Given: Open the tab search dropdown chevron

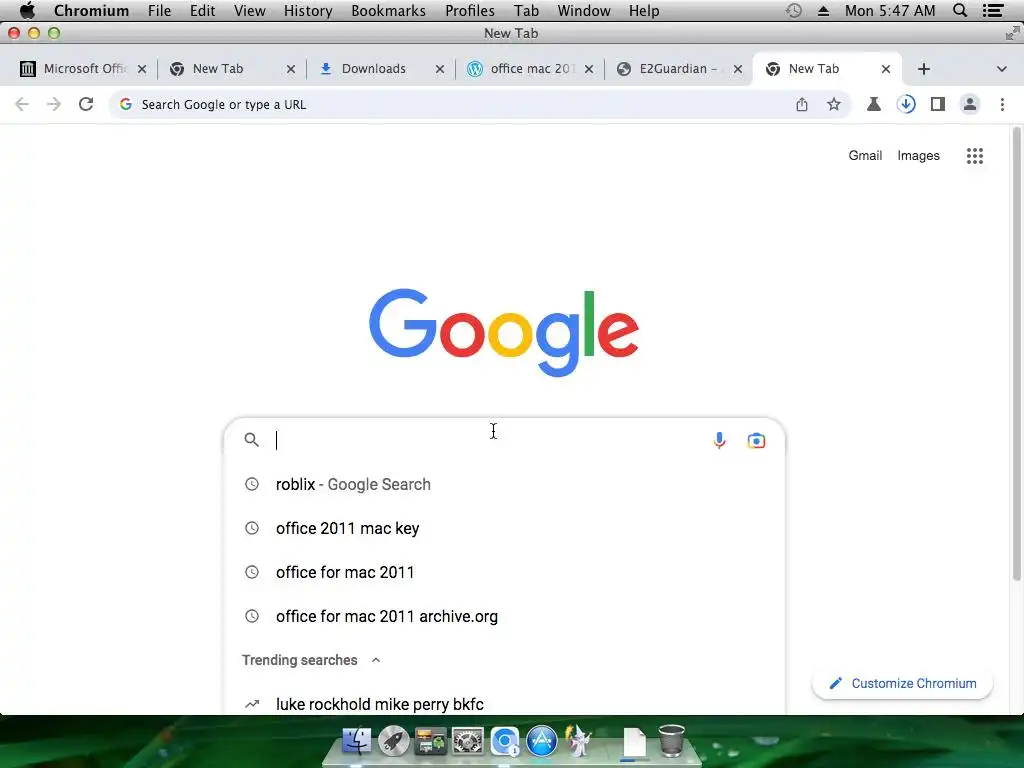Looking at the screenshot, I should click(x=1002, y=69).
